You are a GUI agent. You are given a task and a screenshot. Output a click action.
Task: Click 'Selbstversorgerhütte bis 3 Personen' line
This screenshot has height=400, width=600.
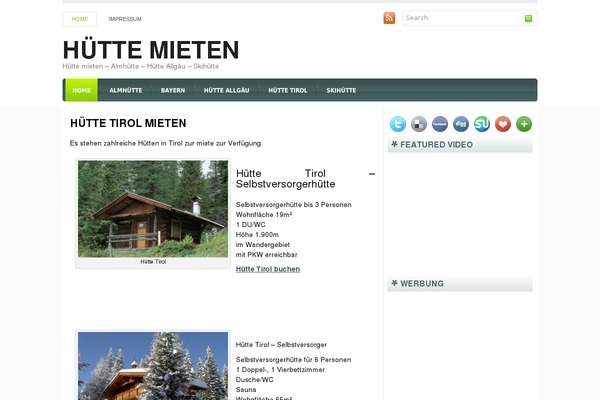[x=293, y=205]
